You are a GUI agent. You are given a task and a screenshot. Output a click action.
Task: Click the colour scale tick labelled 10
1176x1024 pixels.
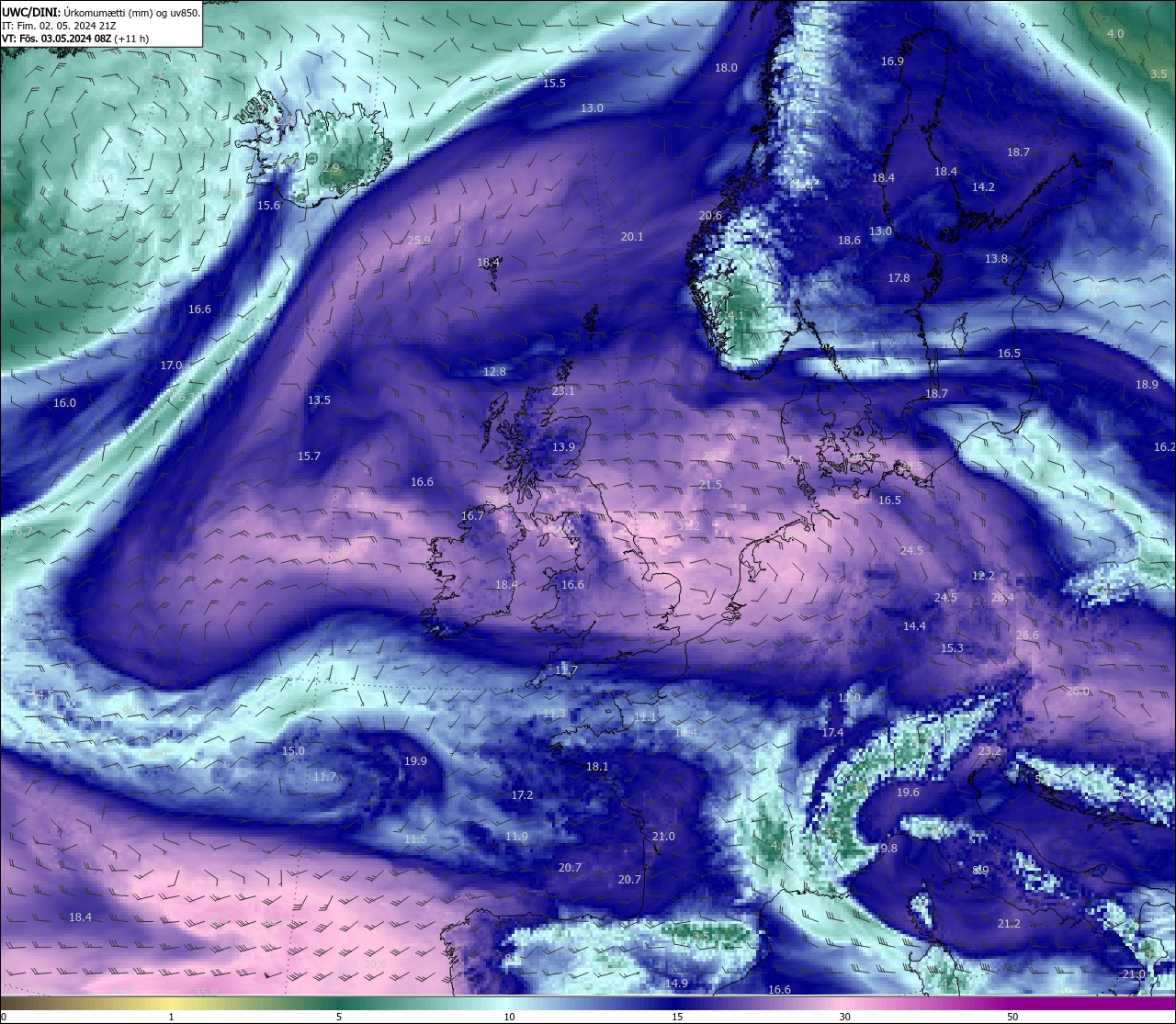(508, 1017)
